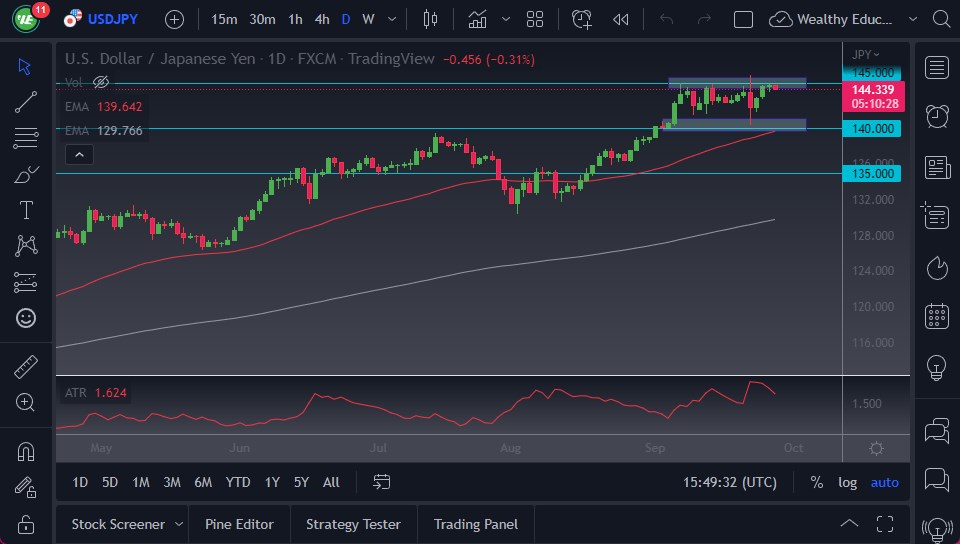Screen dimensions: 960x544
Task: Toggle the log scale
Action: click(847, 482)
